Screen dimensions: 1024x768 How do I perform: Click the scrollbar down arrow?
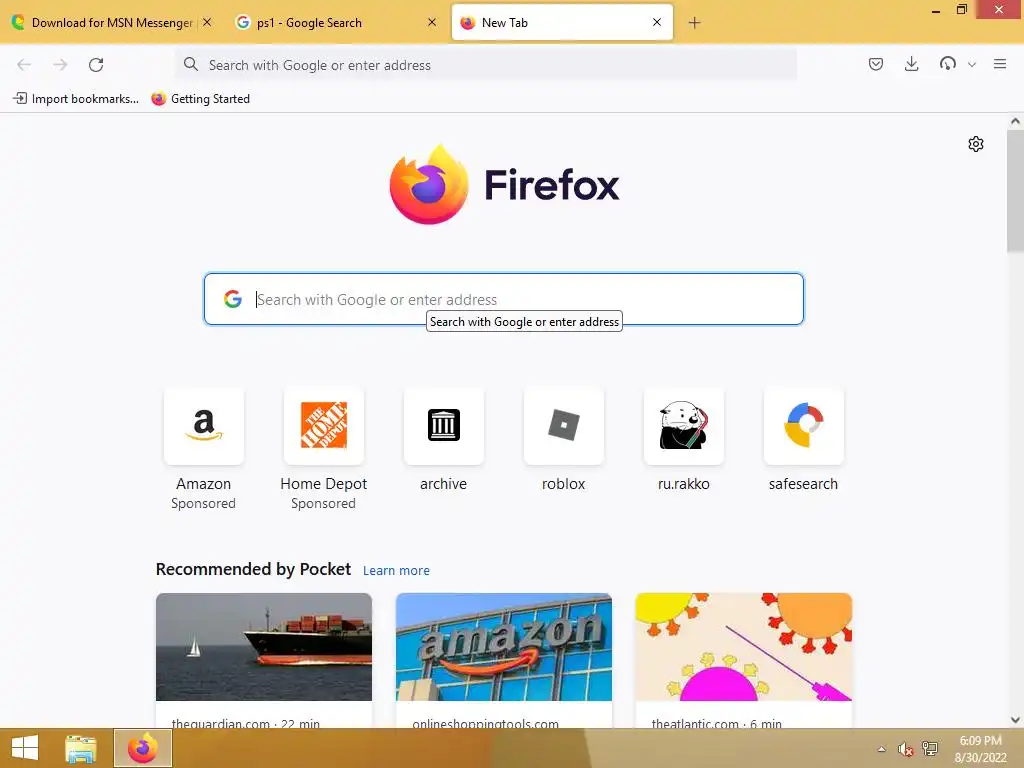[1015, 720]
